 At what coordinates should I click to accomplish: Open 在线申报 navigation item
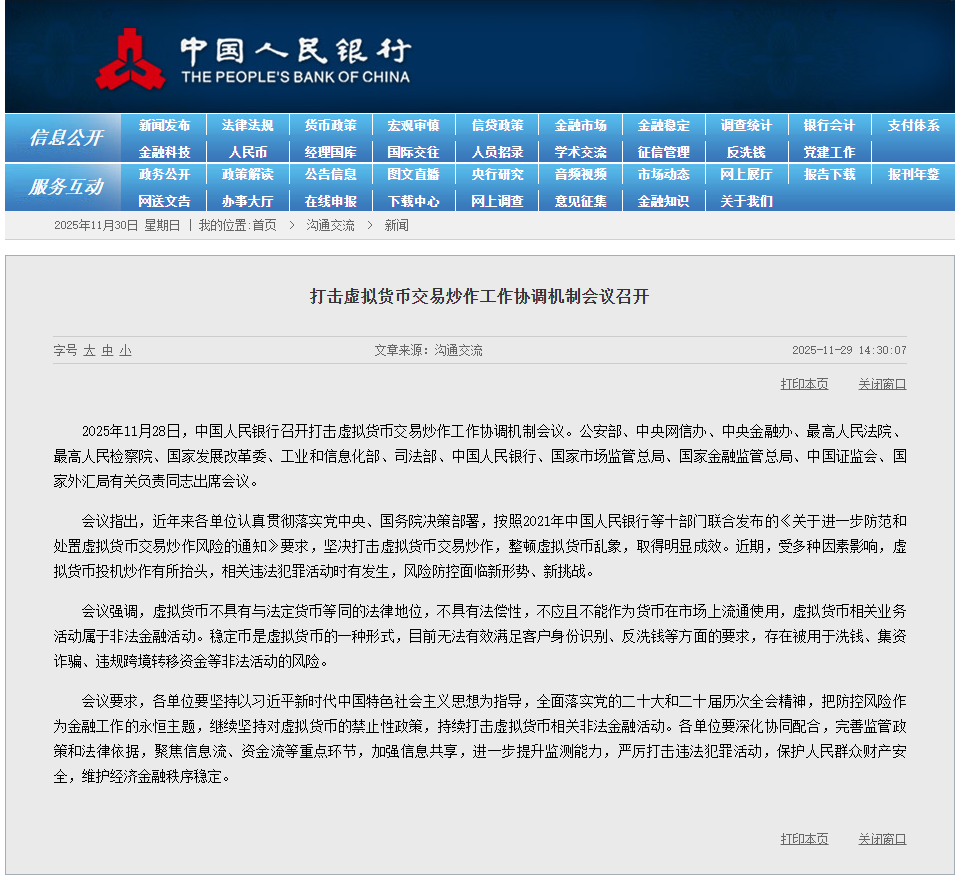(331, 201)
